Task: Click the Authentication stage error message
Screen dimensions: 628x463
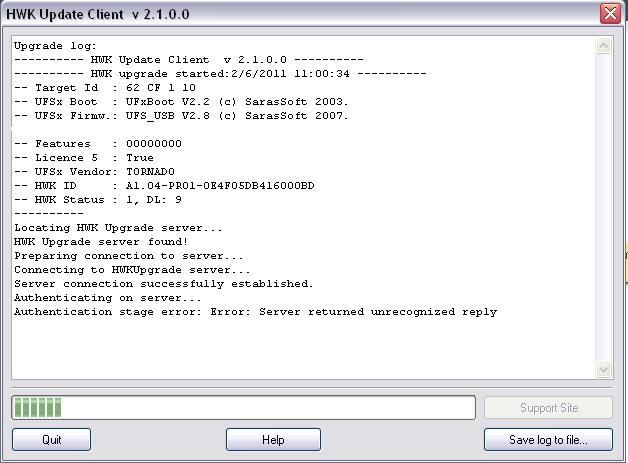Action: (255, 312)
